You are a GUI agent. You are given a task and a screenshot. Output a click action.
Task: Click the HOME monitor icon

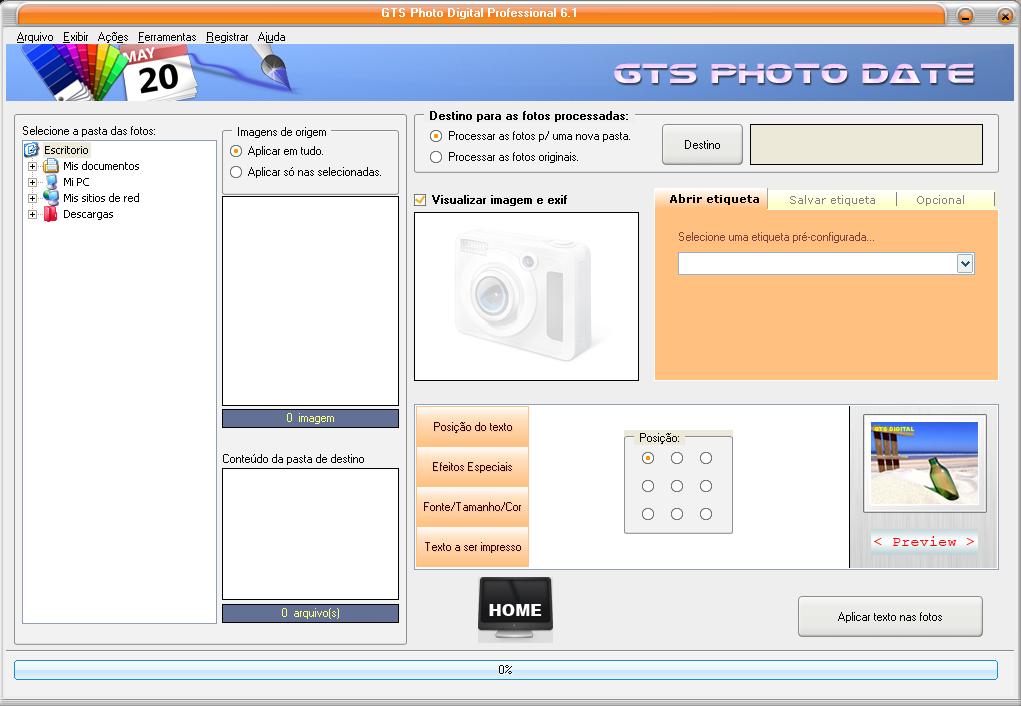[515, 609]
